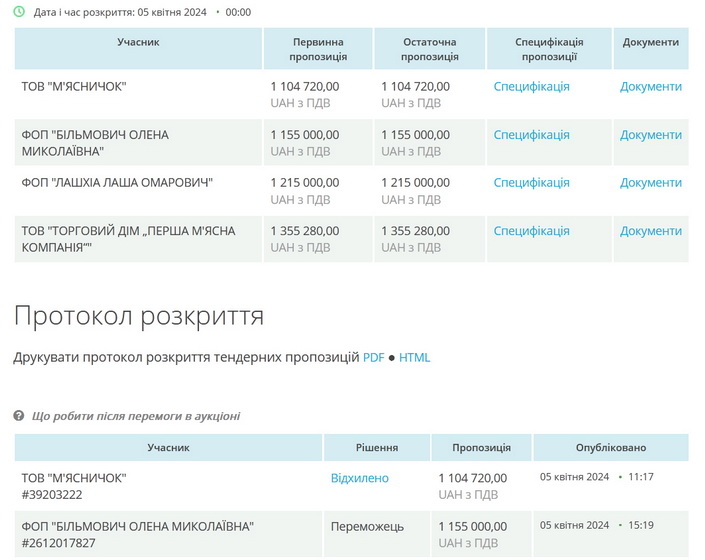Viewport: 705px width, 560px height.
Task: Open Документи for ТОВ "М'ЯСНИЧОК"
Action: pyautogui.click(x=650, y=87)
